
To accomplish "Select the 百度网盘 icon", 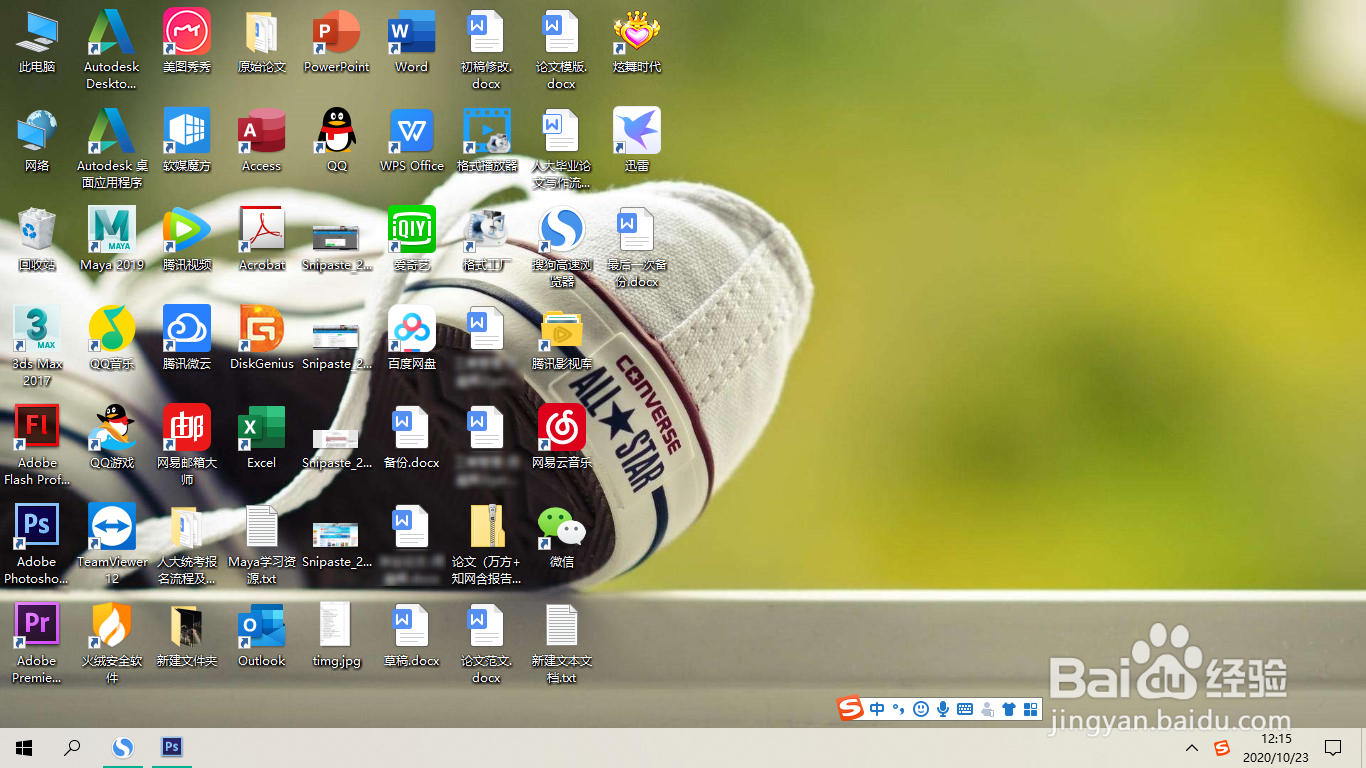I will tap(412, 339).
